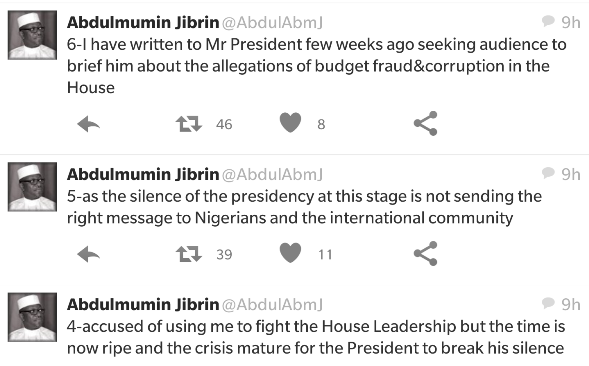Retweet the tweet with 39 retweets
The width and height of the screenshot is (589, 366).
tap(189, 254)
